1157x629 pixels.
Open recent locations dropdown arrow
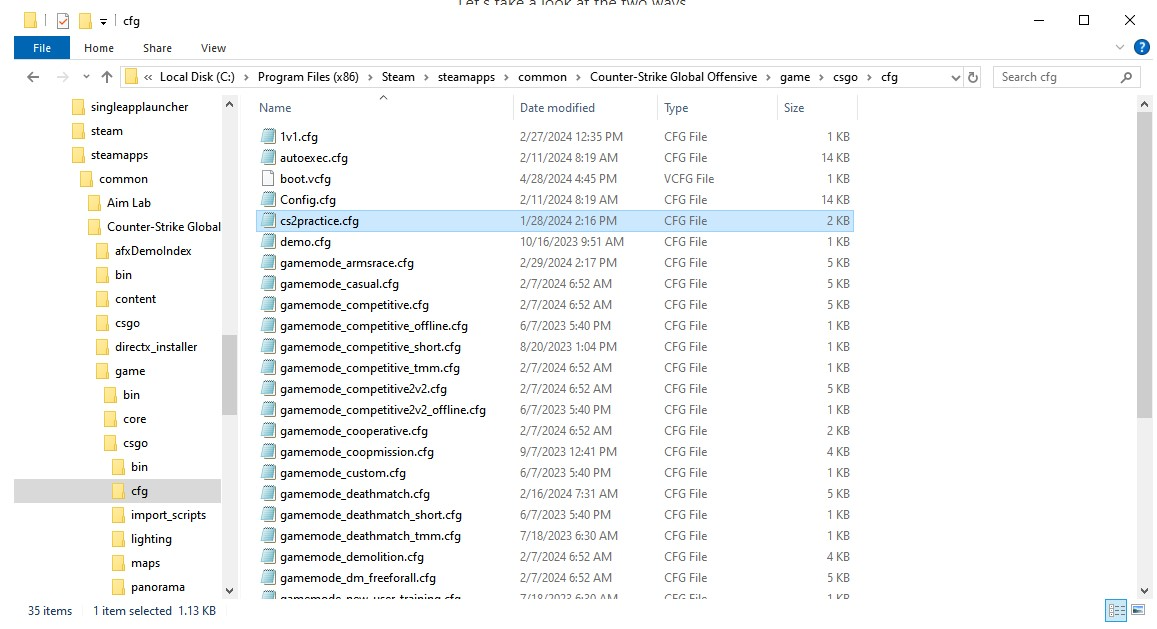[x=86, y=77]
